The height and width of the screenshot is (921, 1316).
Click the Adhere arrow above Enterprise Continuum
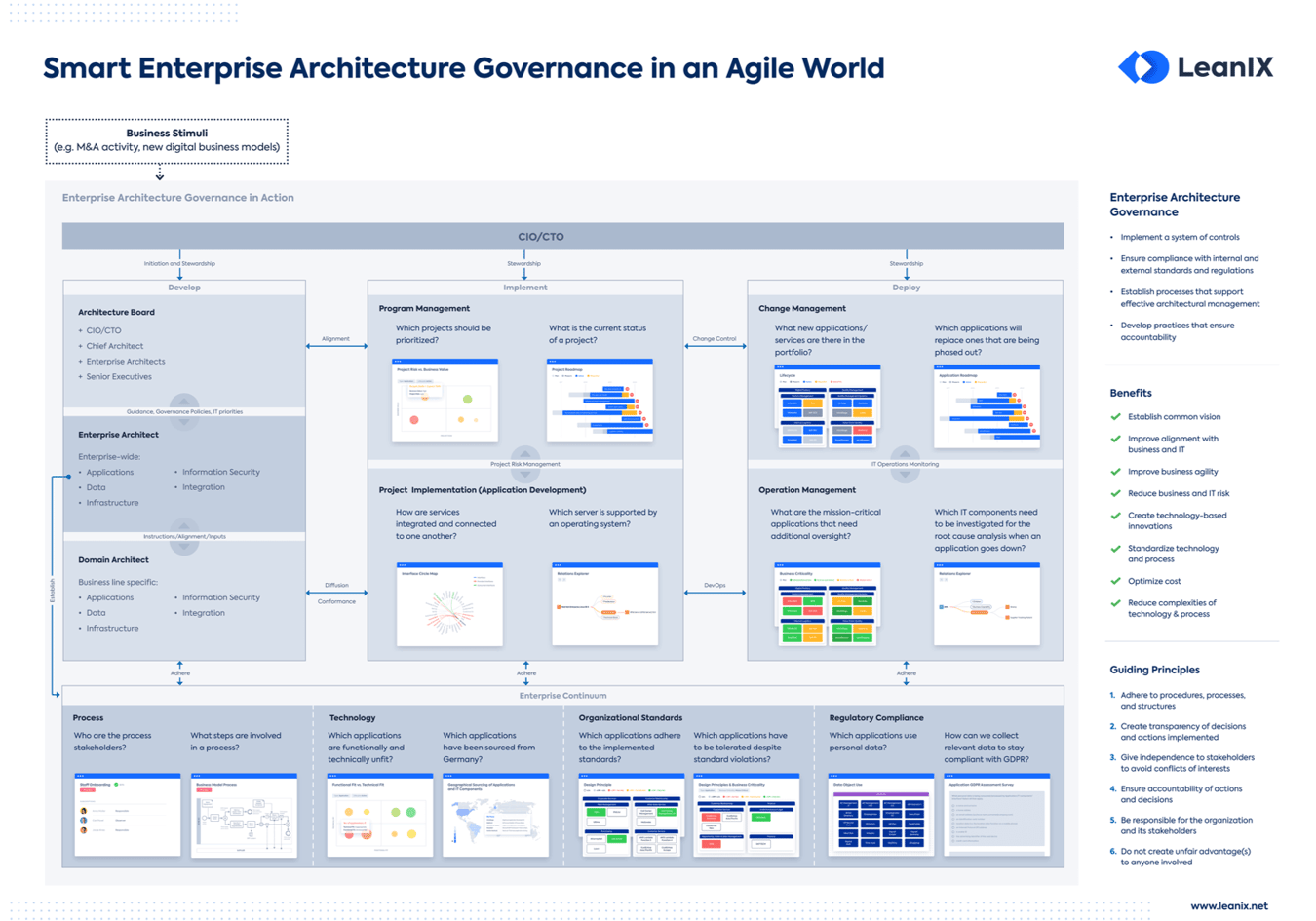coord(526,674)
